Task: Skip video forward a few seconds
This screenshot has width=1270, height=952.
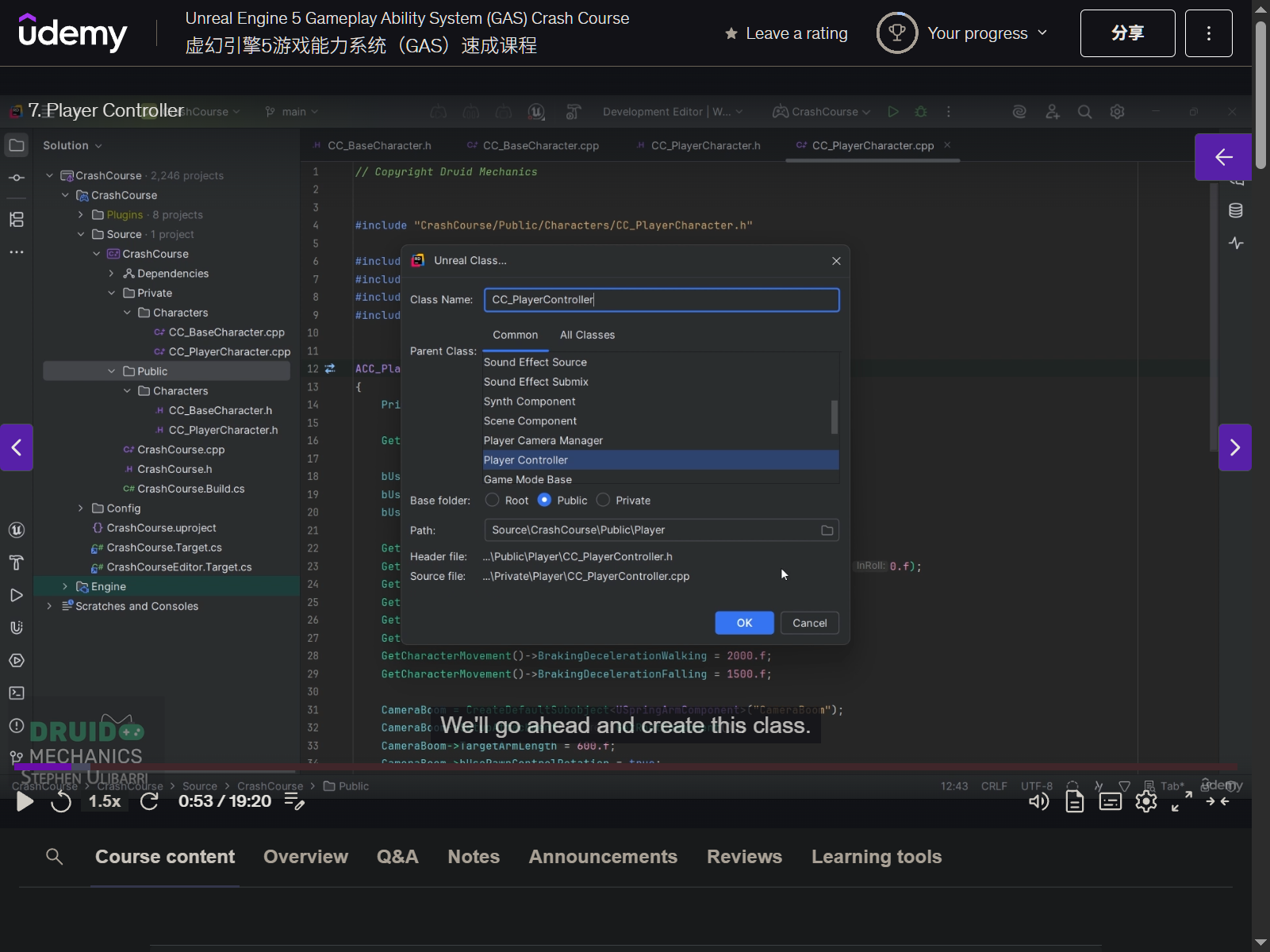Action: 149,801
